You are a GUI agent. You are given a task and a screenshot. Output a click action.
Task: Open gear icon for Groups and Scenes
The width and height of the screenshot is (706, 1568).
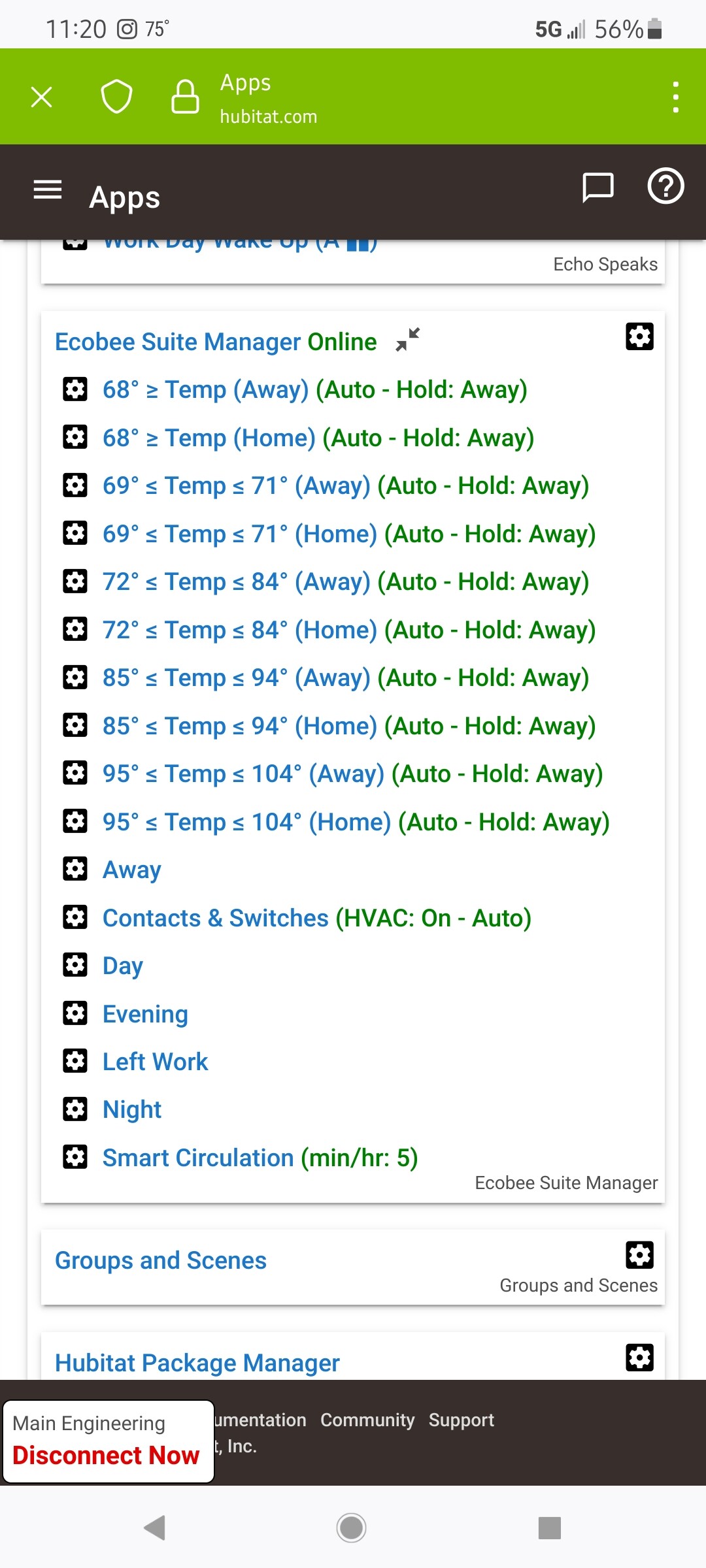point(639,1255)
